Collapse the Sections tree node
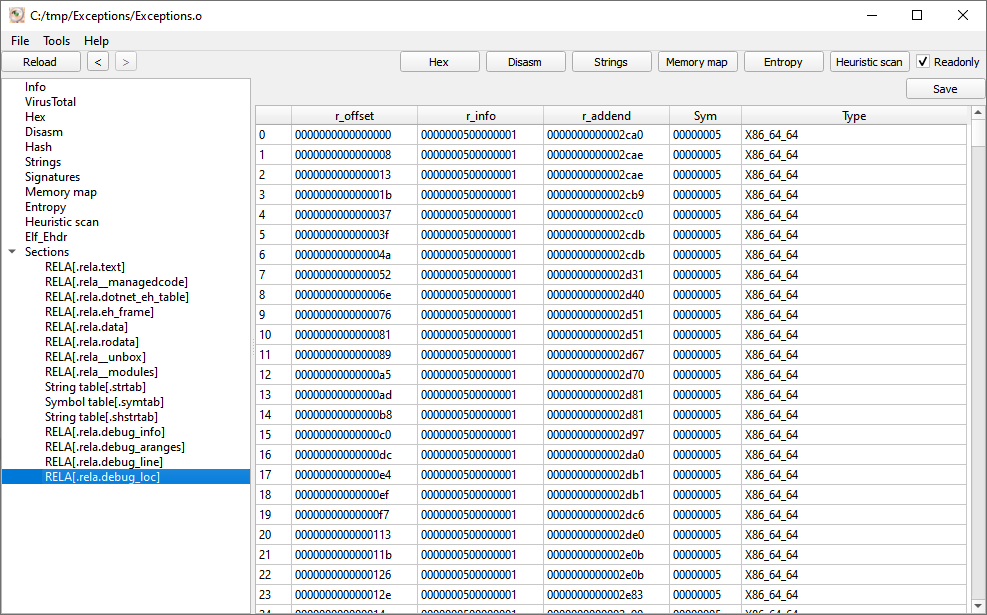987x615 pixels. [x=12, y=251]
